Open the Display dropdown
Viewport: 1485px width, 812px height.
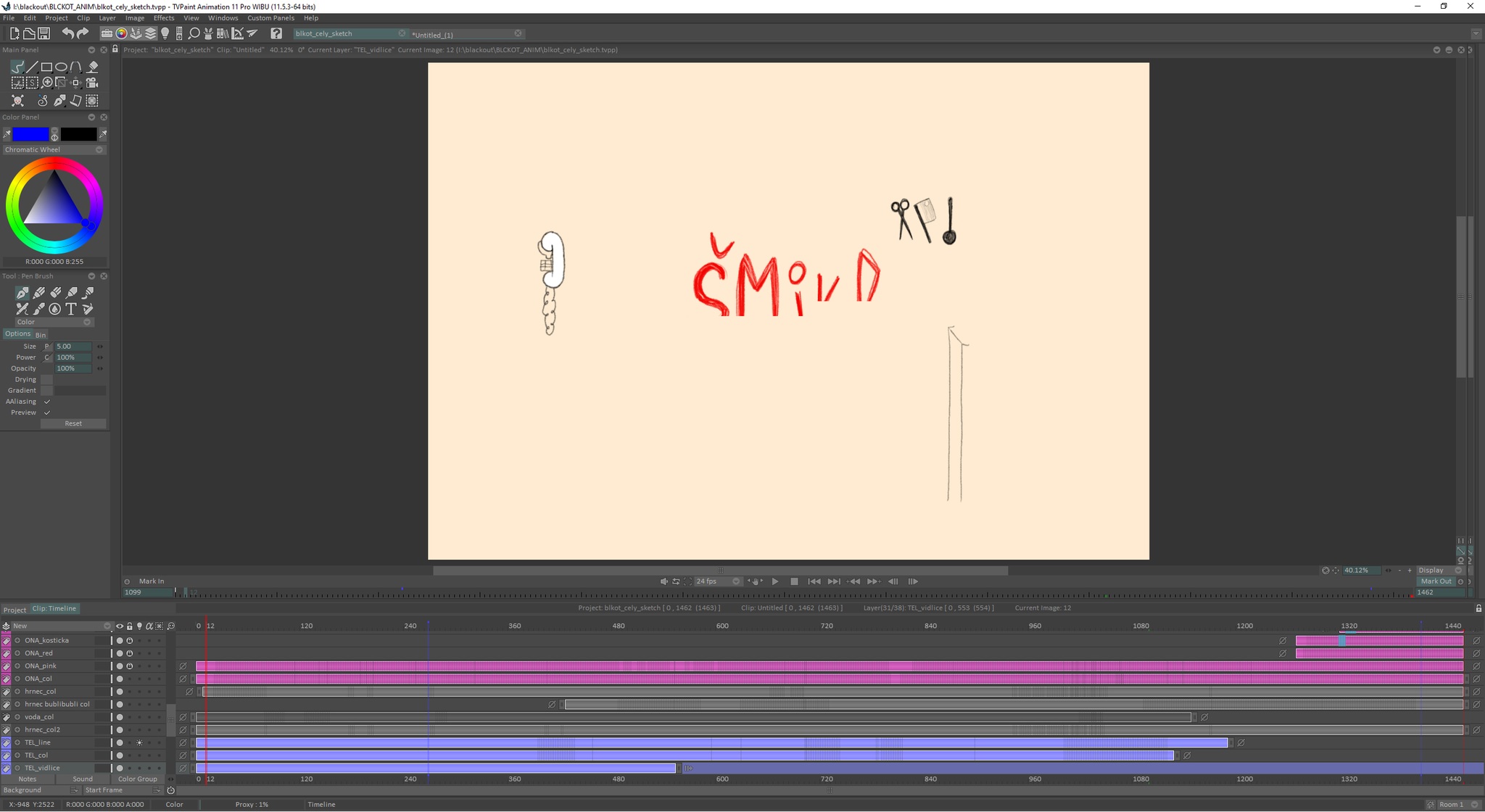pos(1440,571)
